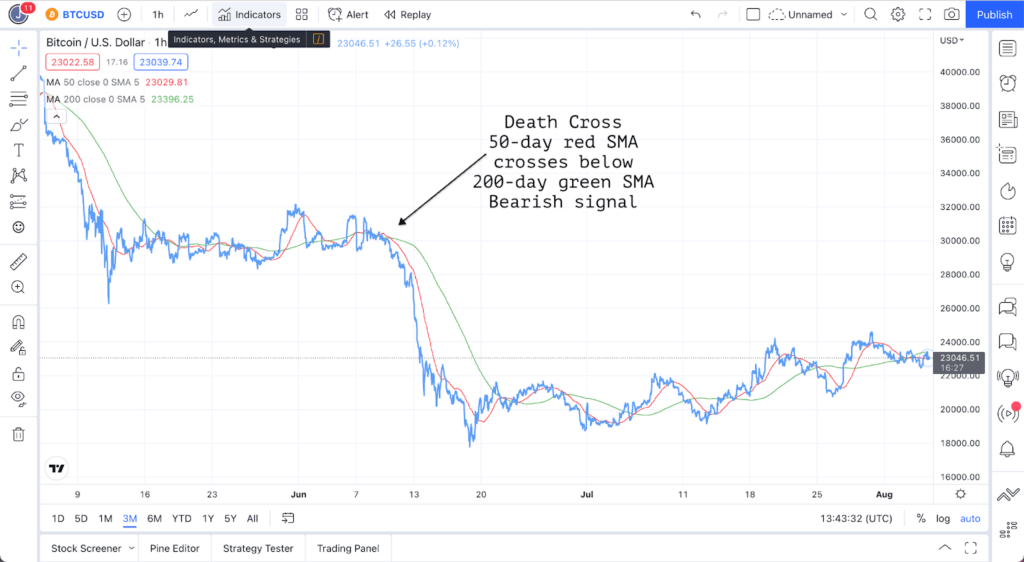
Task: Open the Strategy Tester tab
Action: pyautogui.click(x=258, y=548)
